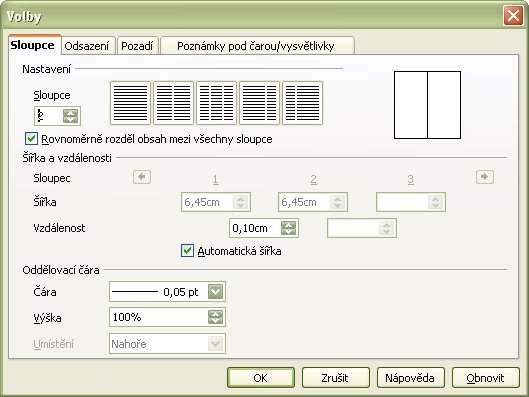The height and width of the screenshot is (397, 529).
Task: Choose preset with wide left, narrow right column
Action: click(x=259, y=103)
